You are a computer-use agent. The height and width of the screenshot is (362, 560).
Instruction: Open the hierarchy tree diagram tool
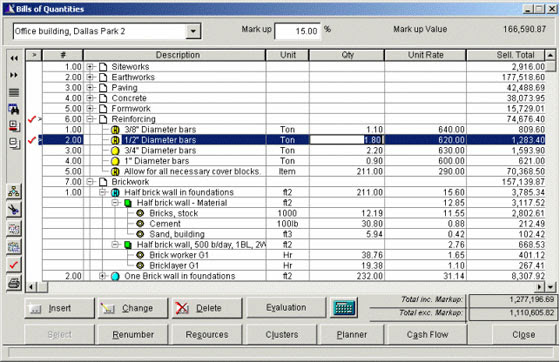[x=14, y=192]
